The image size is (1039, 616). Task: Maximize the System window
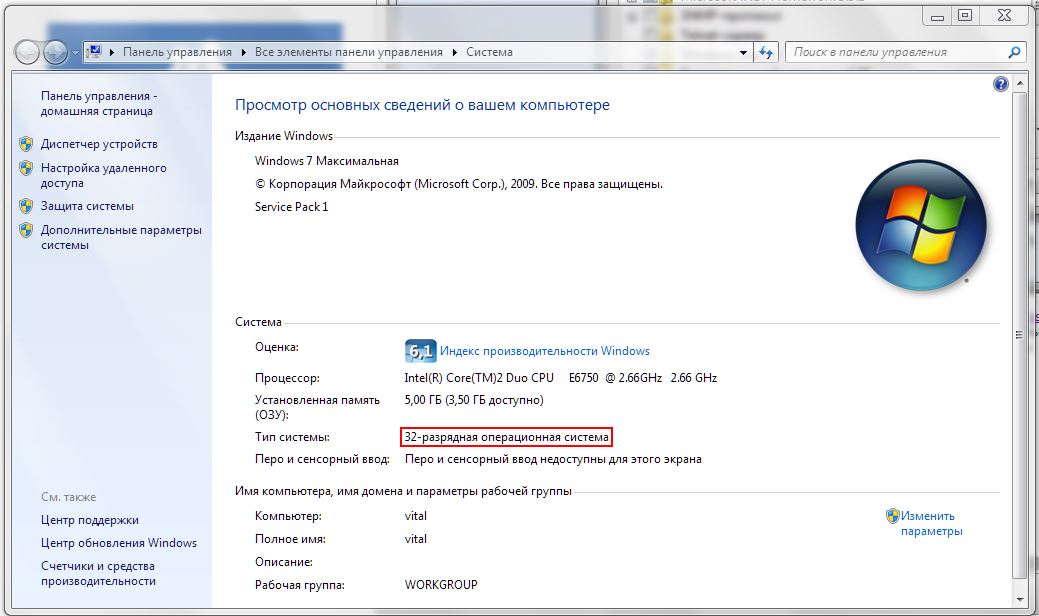[x=965, y=16]
